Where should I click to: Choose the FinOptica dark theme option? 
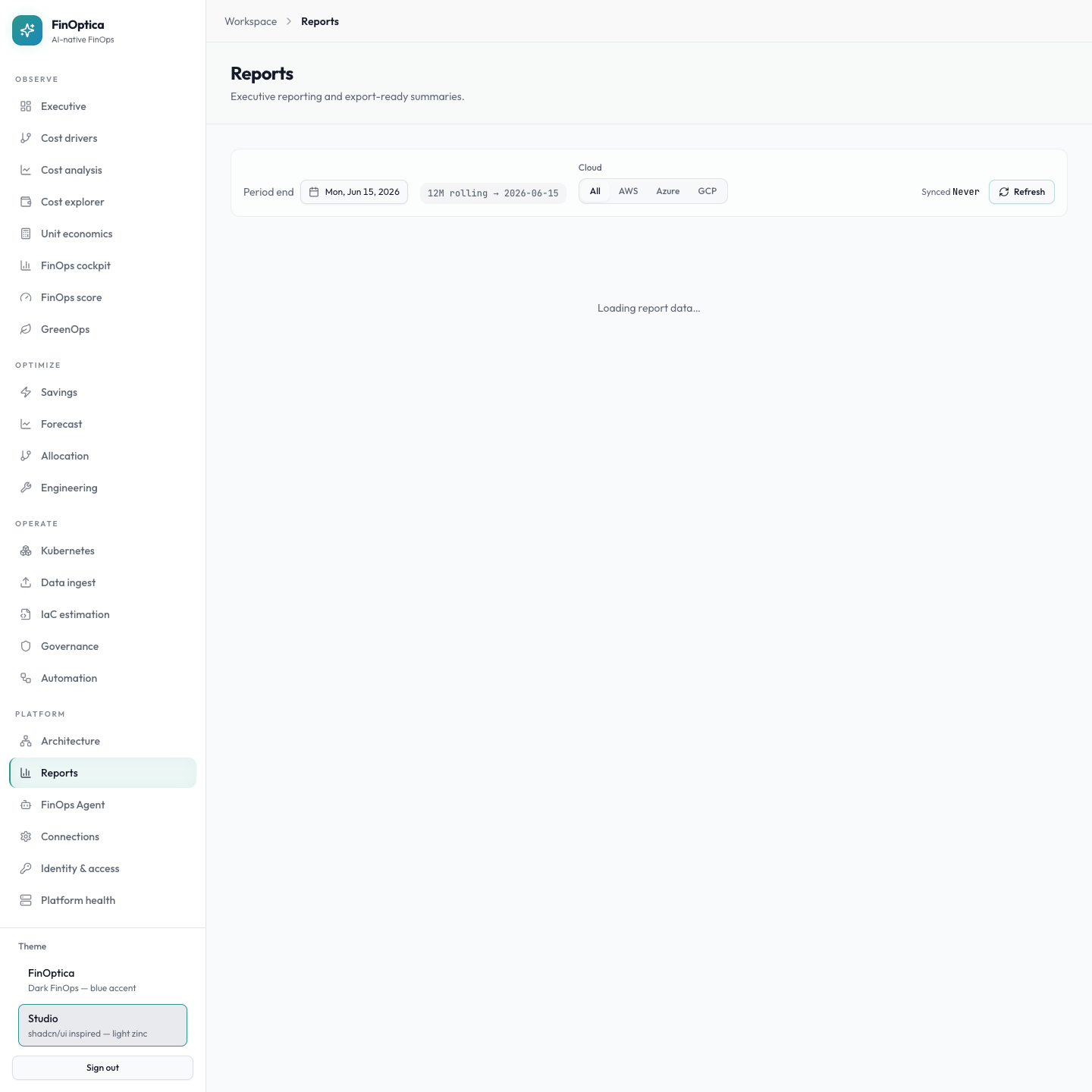tap(102, 980)
